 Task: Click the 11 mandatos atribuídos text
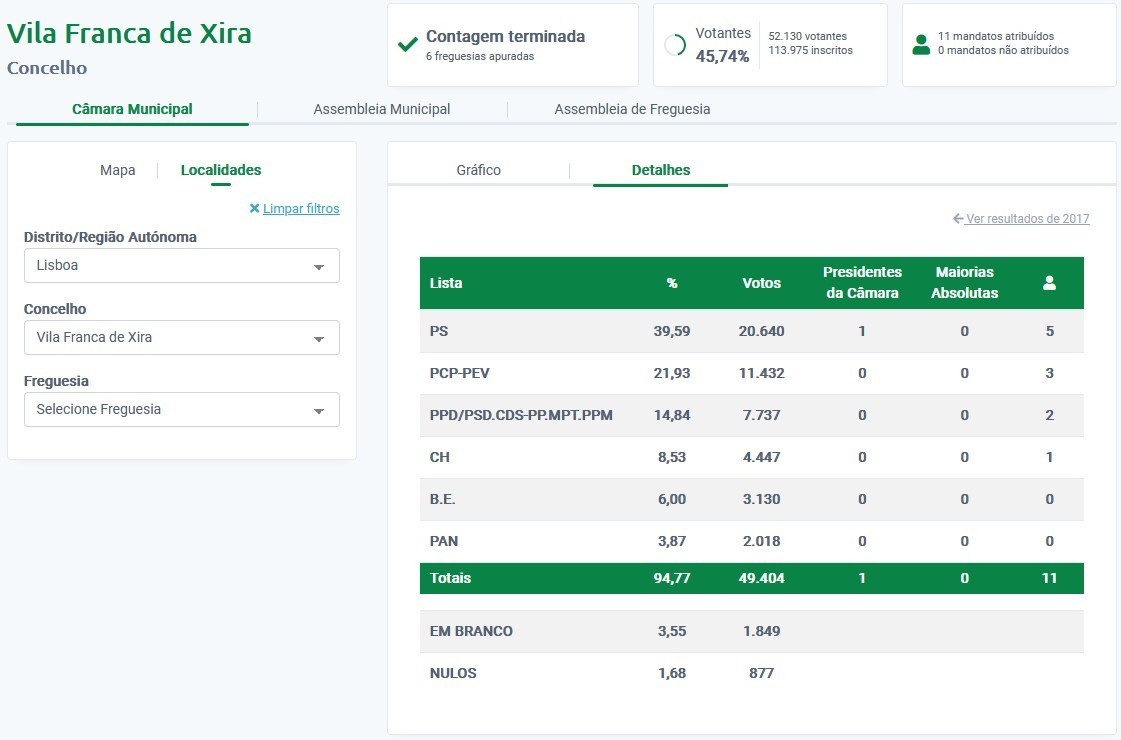995,36
